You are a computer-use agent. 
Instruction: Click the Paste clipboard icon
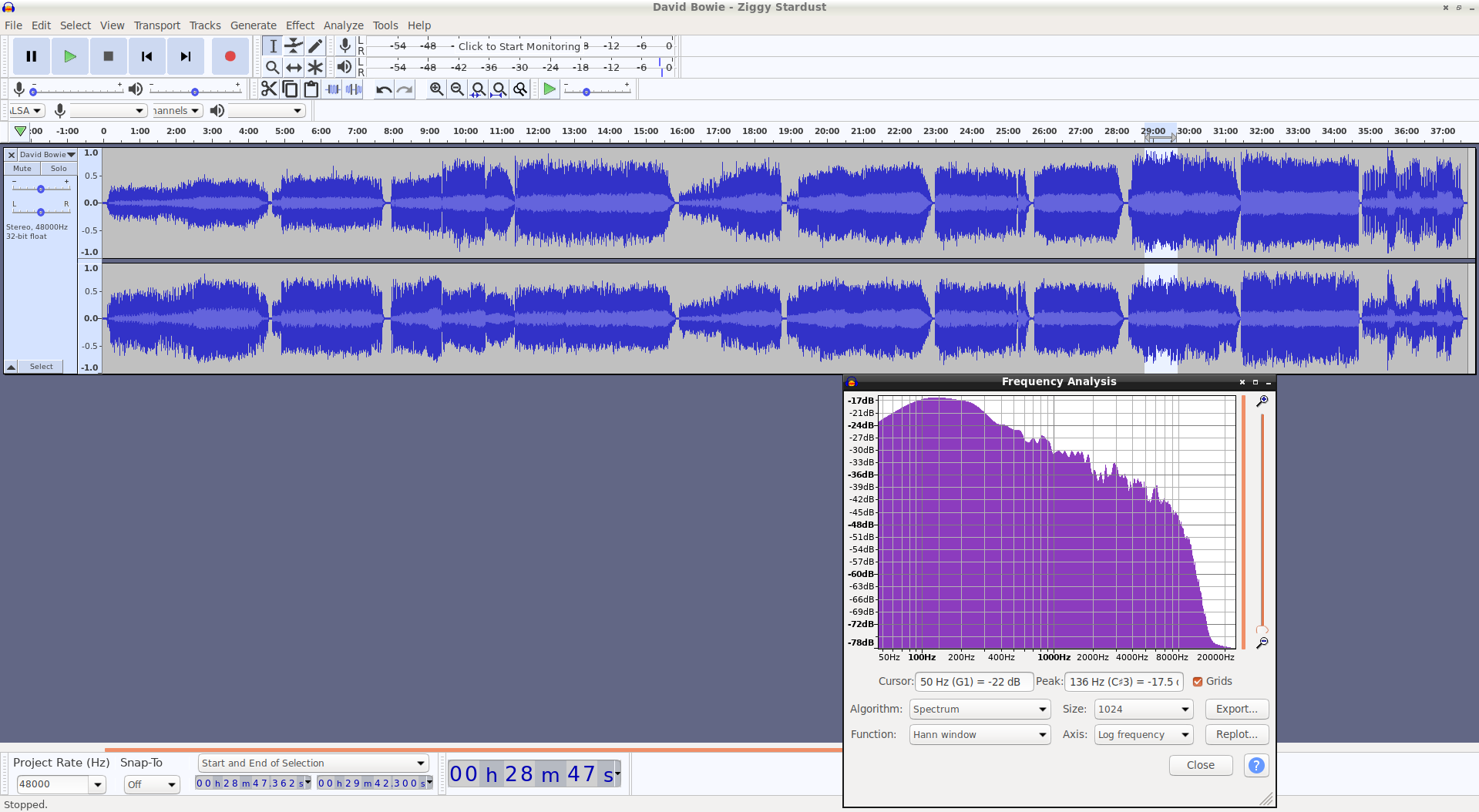pos(311,89)
